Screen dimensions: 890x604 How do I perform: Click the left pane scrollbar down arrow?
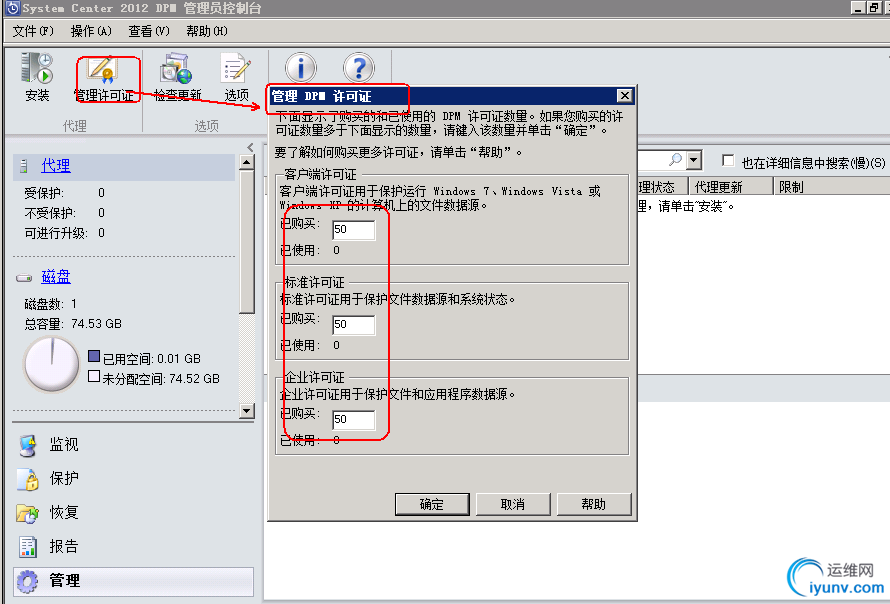pyautogui.click(x=247, y=410)
